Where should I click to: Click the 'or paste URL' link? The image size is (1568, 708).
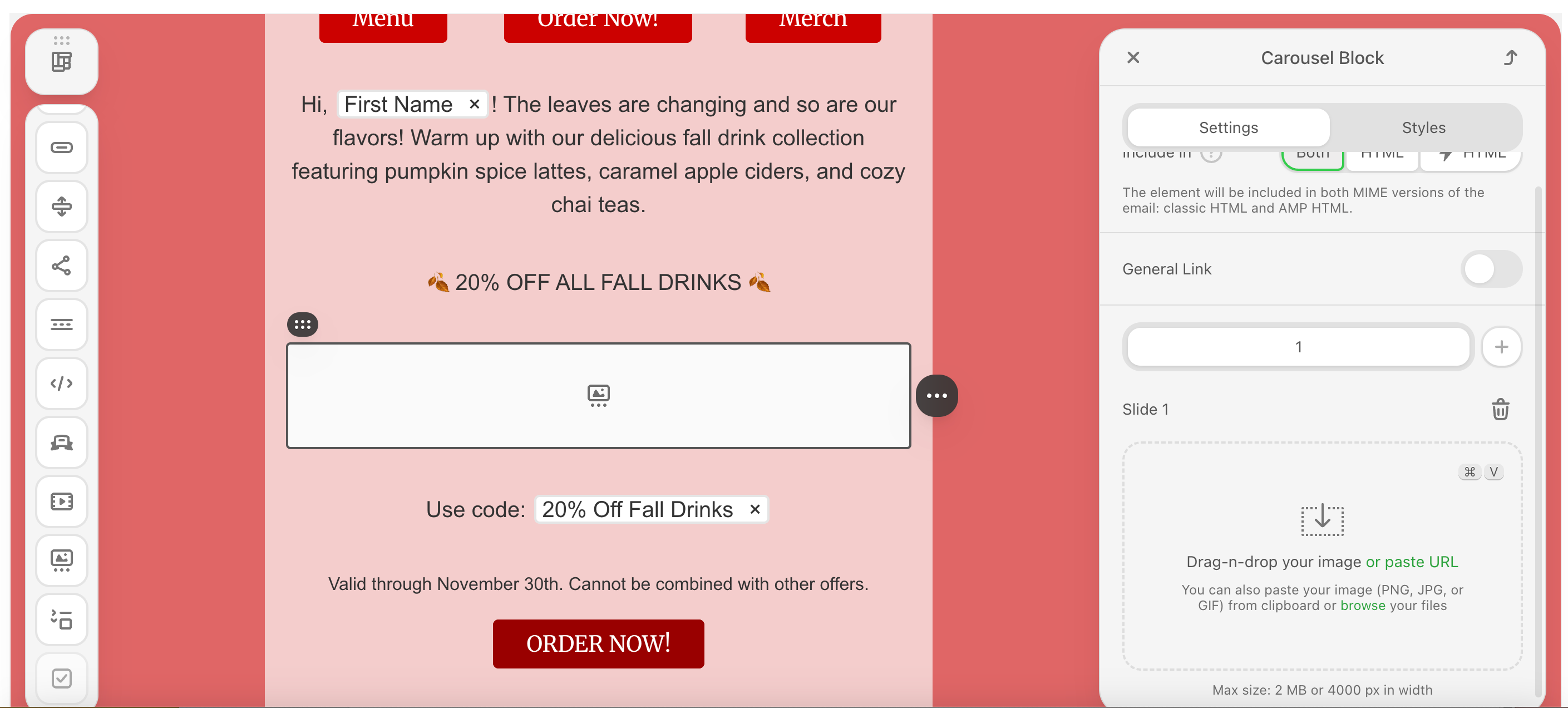tap(1412, 562)
